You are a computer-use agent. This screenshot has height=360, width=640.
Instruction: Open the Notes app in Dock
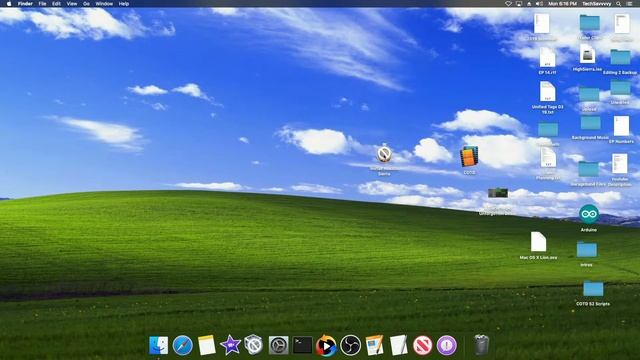click(x=207, y=345)
